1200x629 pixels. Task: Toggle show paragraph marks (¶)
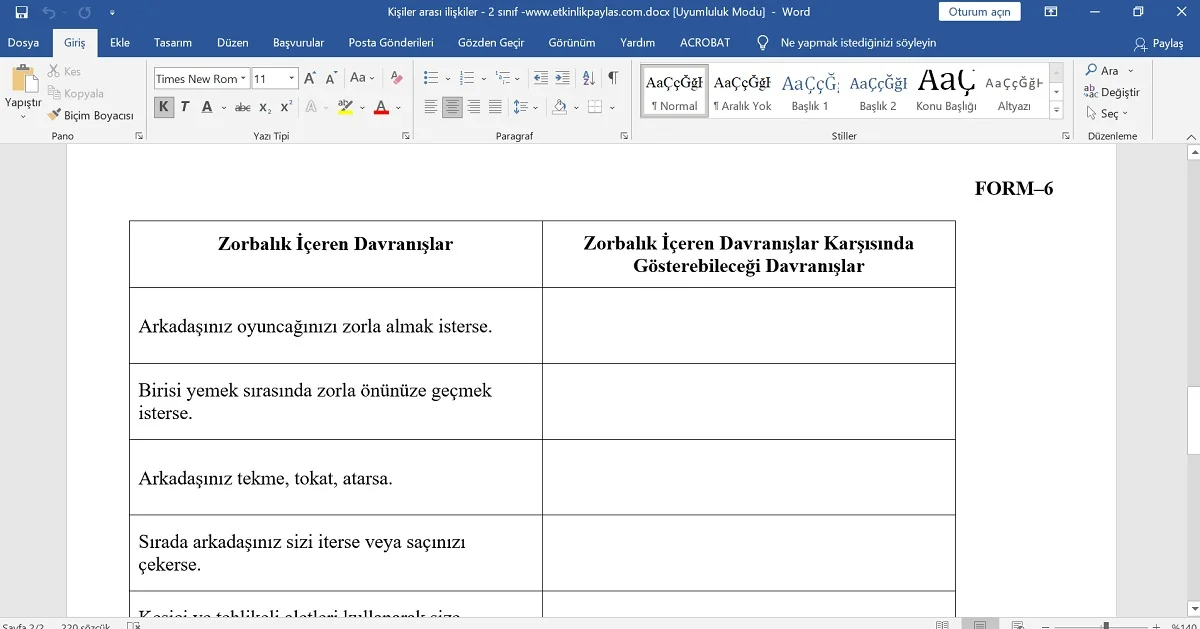tap(613, 78)
